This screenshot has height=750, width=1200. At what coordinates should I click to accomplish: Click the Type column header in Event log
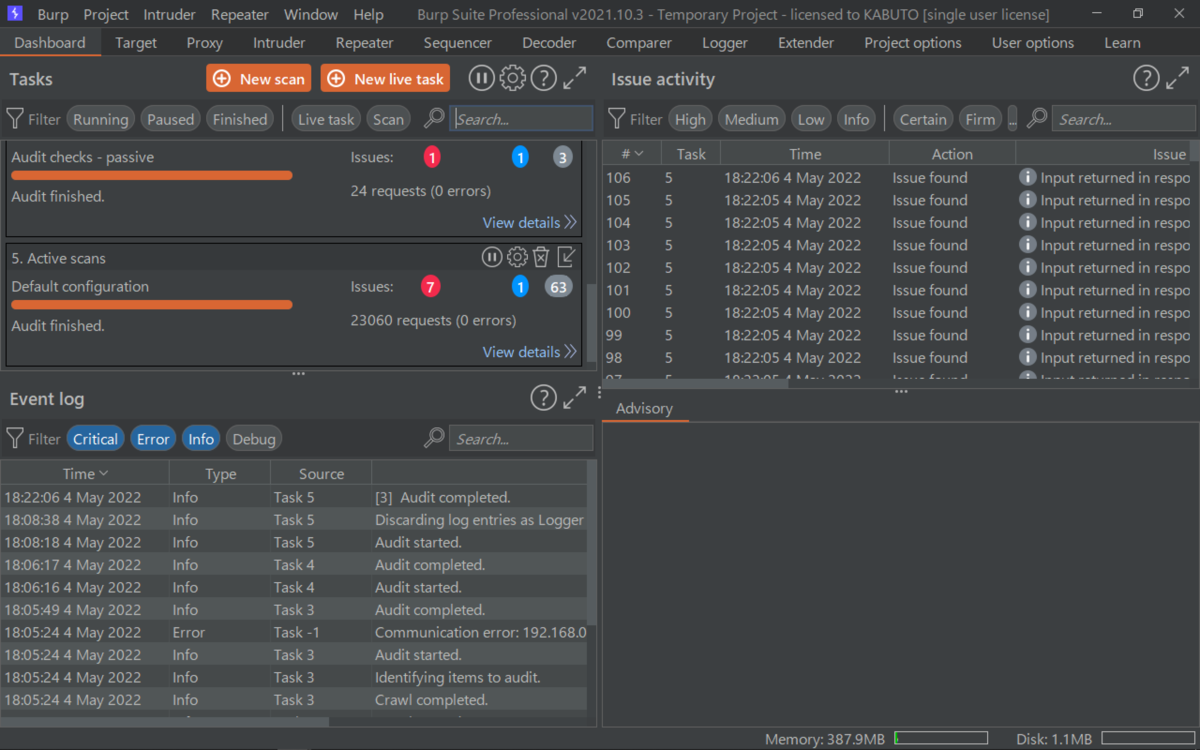pyautogui.click(x=220, y=474)
